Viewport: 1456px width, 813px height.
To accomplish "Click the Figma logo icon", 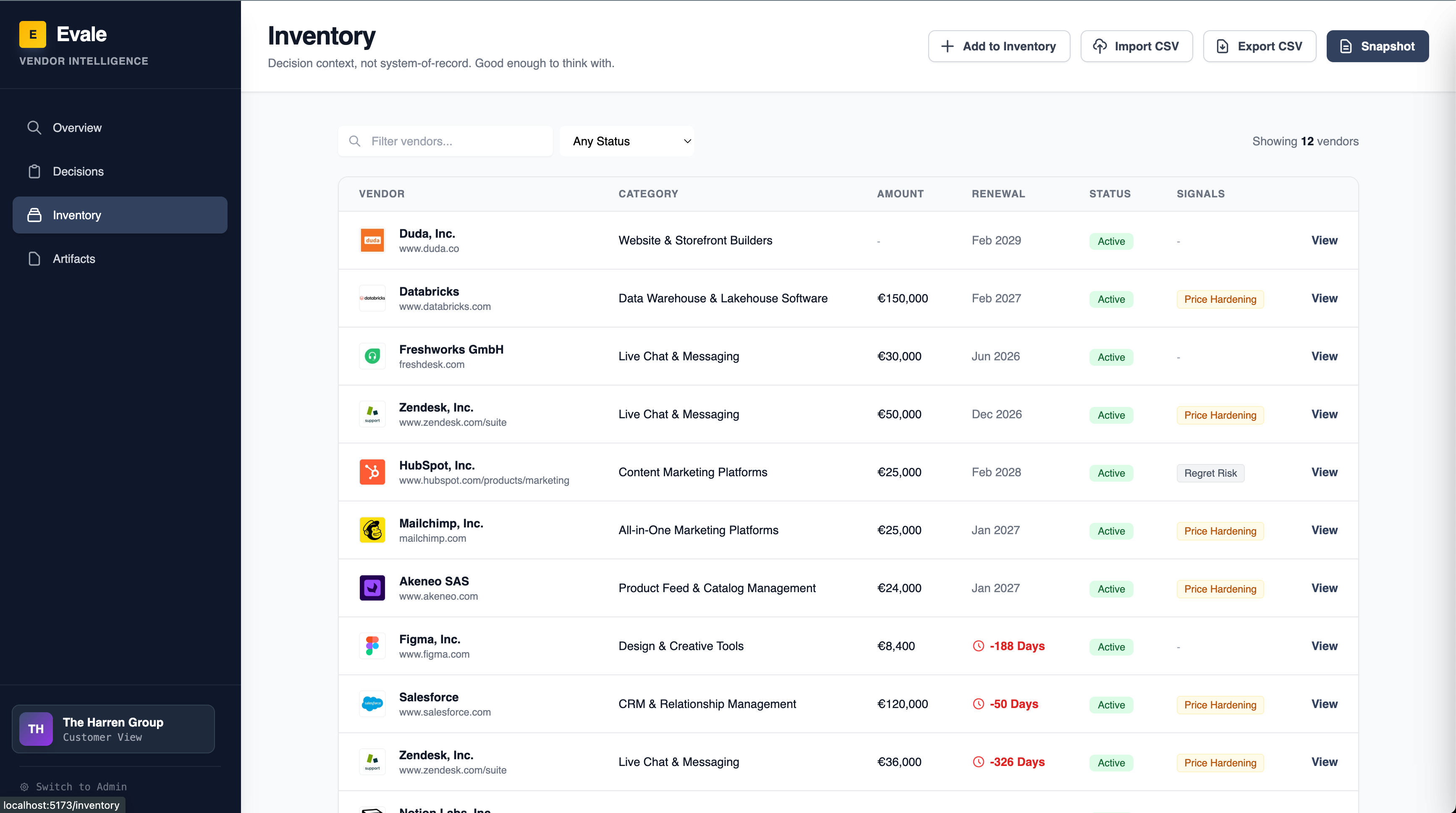I will pos(372,645).
